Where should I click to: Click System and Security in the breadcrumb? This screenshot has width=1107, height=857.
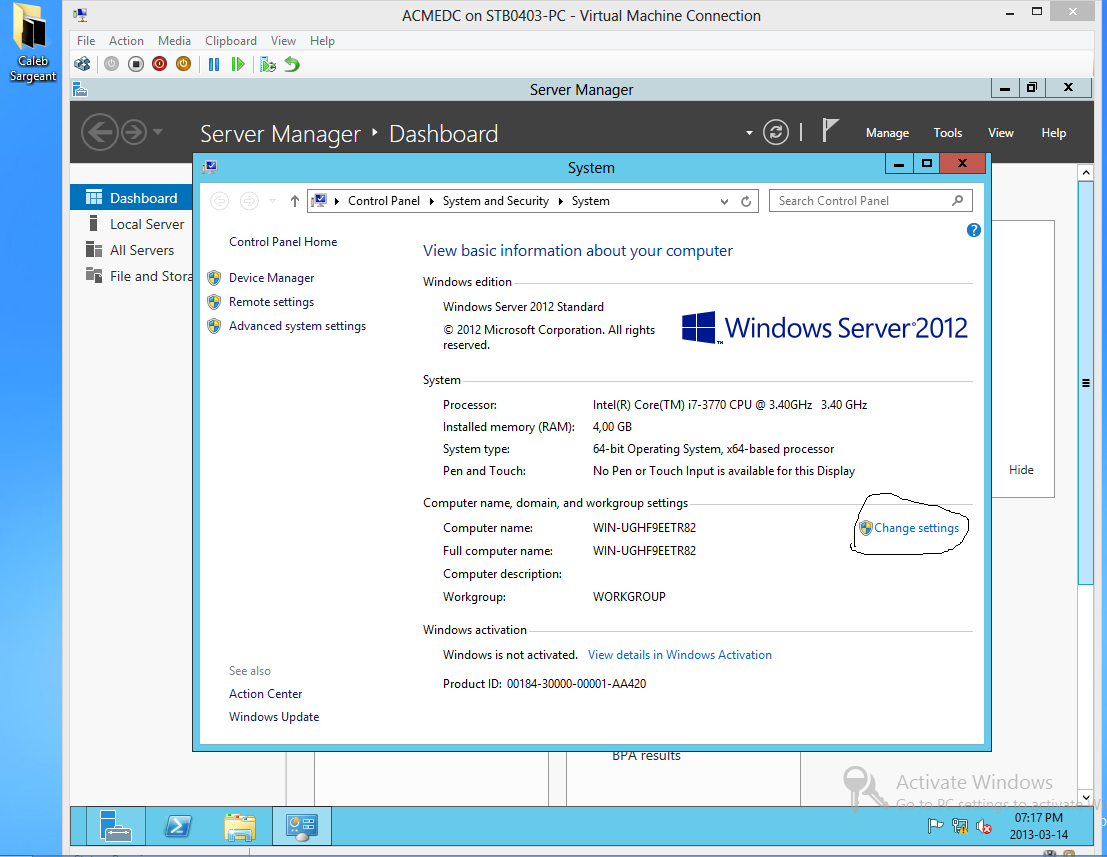(496, 201)
